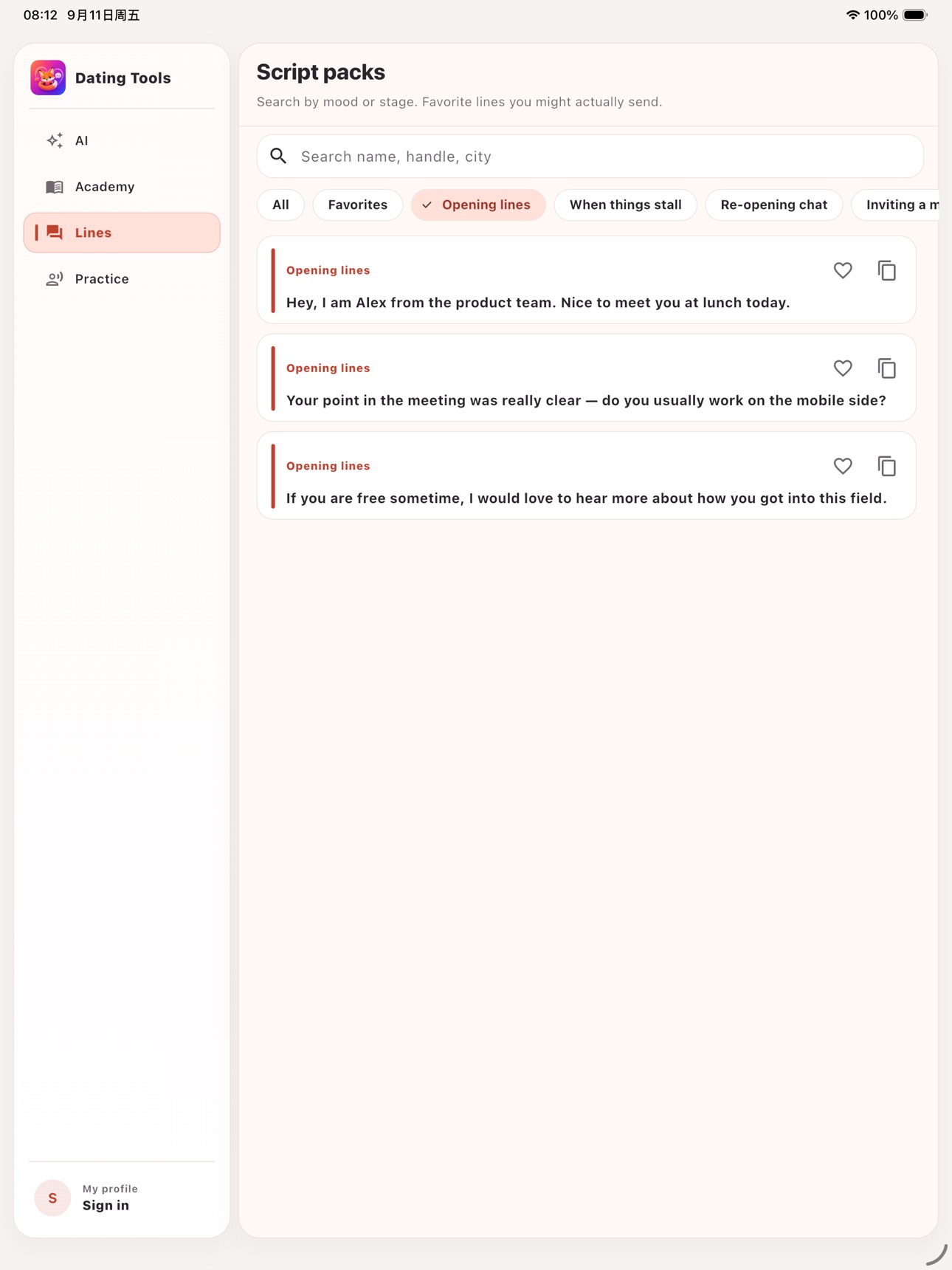Click the Dating Tools fox app logo

48,78
